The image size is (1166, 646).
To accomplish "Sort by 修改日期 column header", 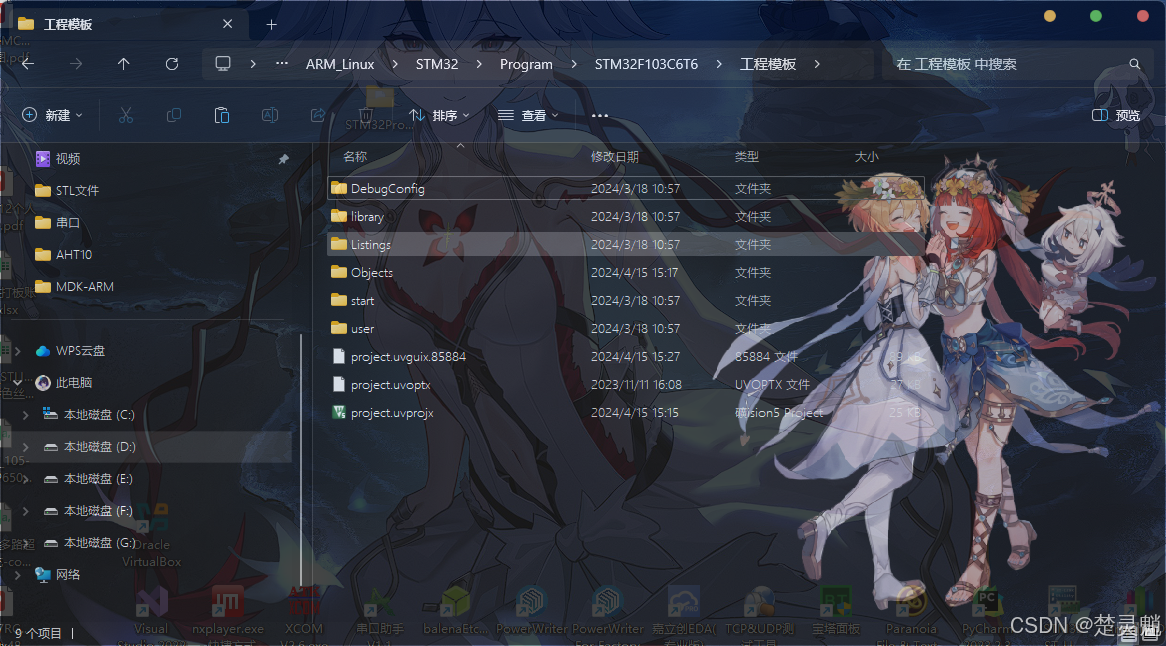I will coord(614,157).
